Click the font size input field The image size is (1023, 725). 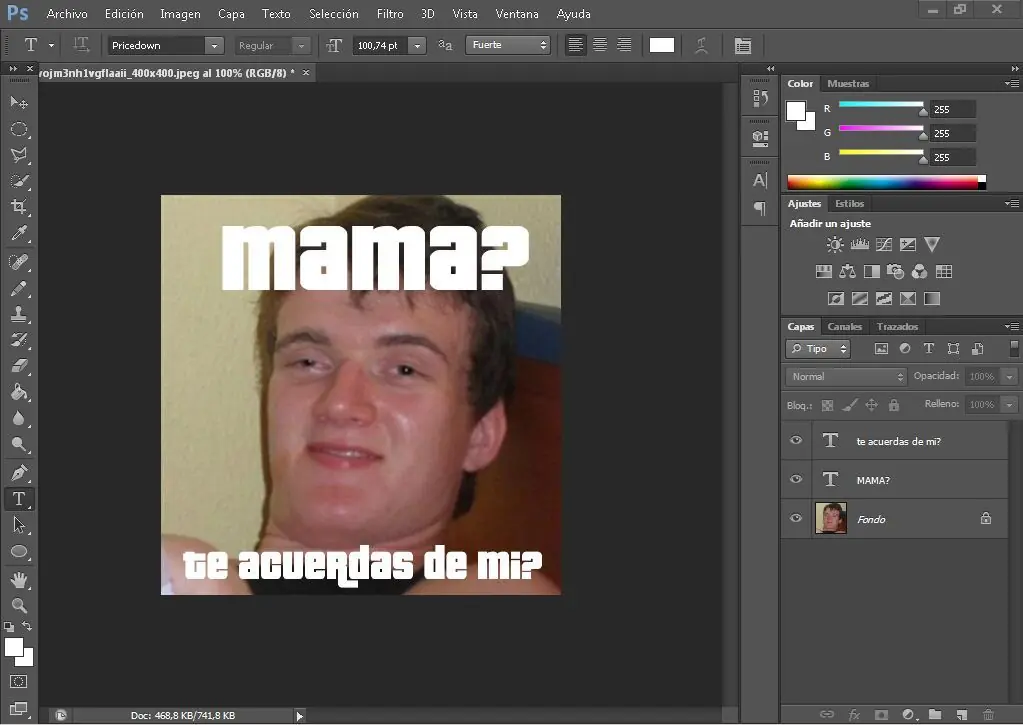point(380,46)
